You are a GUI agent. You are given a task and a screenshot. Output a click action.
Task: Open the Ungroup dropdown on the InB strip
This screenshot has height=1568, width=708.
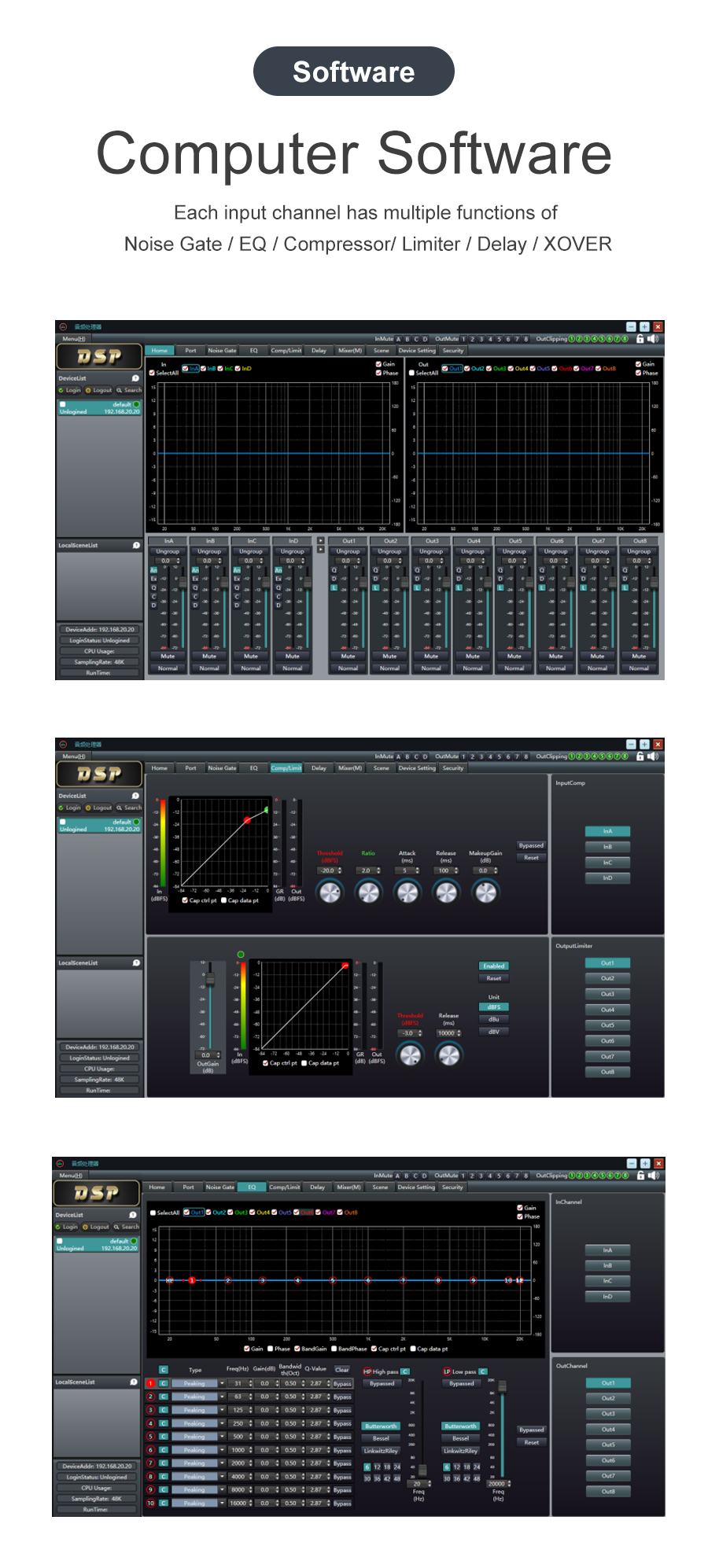click(x=209, y=551)
